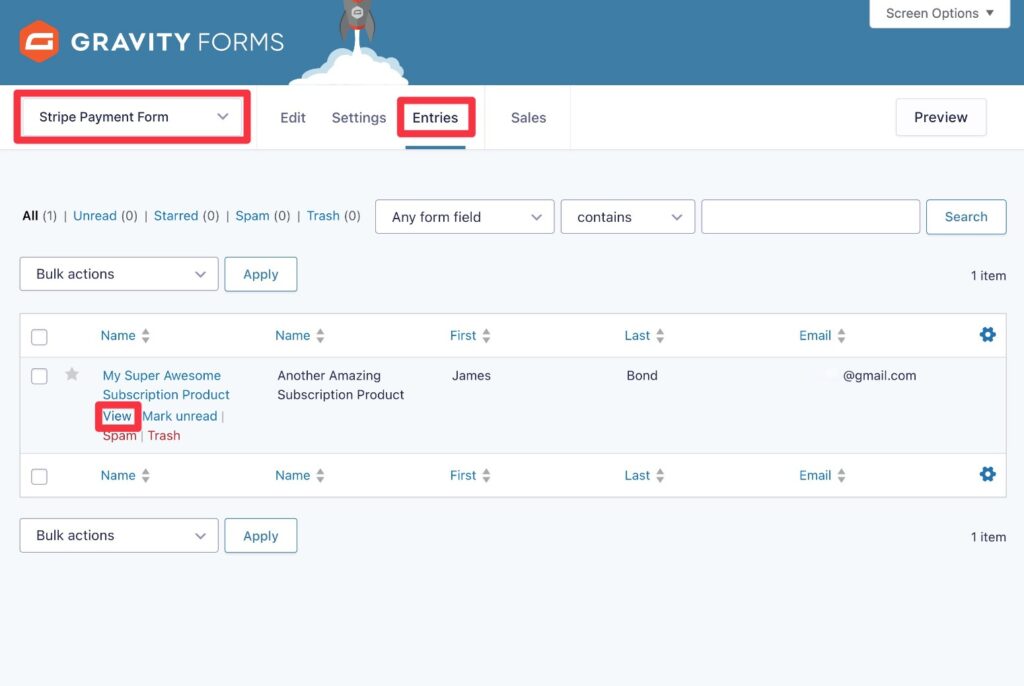Switch to the Sales tab

[528, 118]
